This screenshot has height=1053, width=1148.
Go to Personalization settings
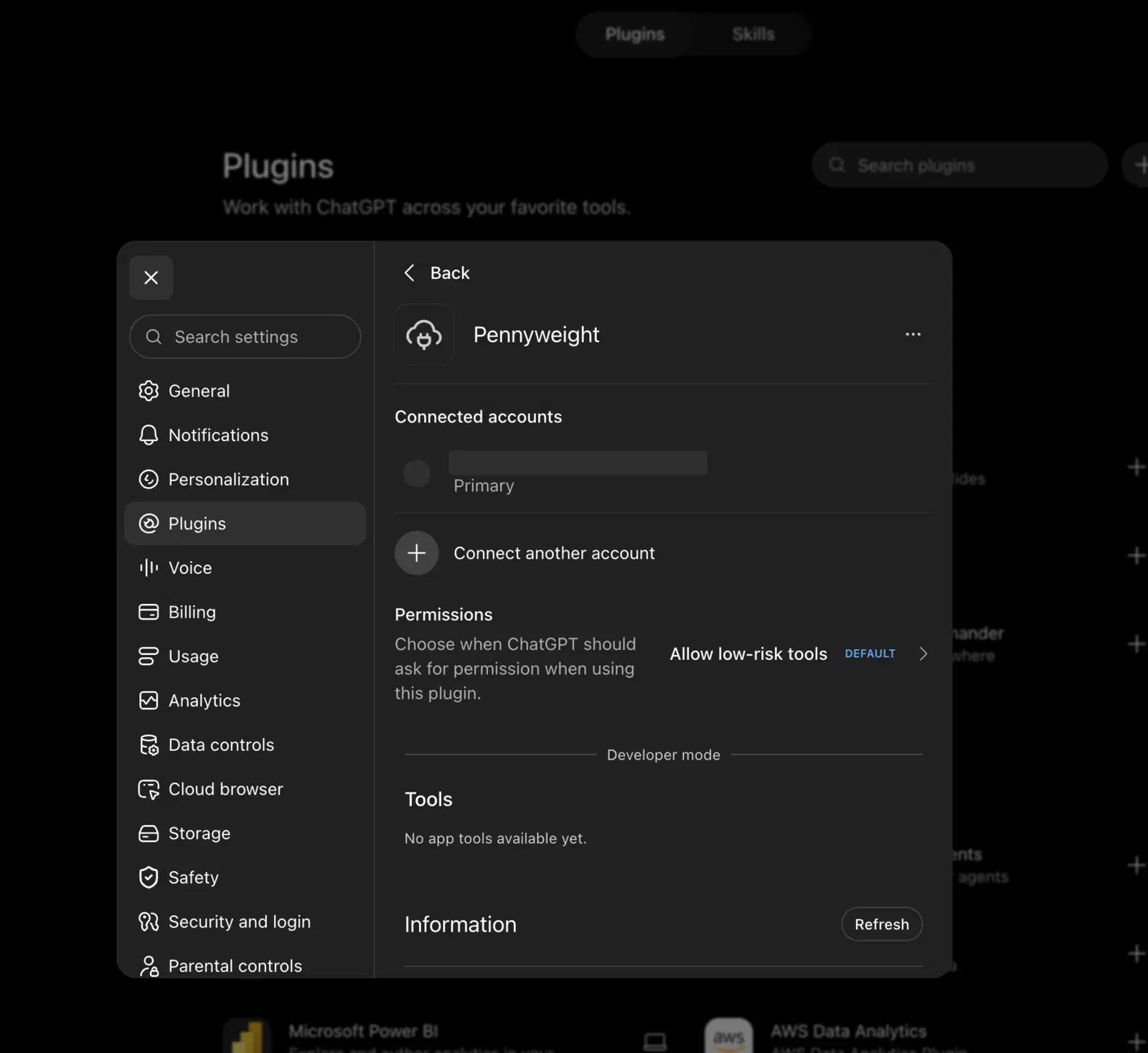pyautogui.click(x=245, y=479)
